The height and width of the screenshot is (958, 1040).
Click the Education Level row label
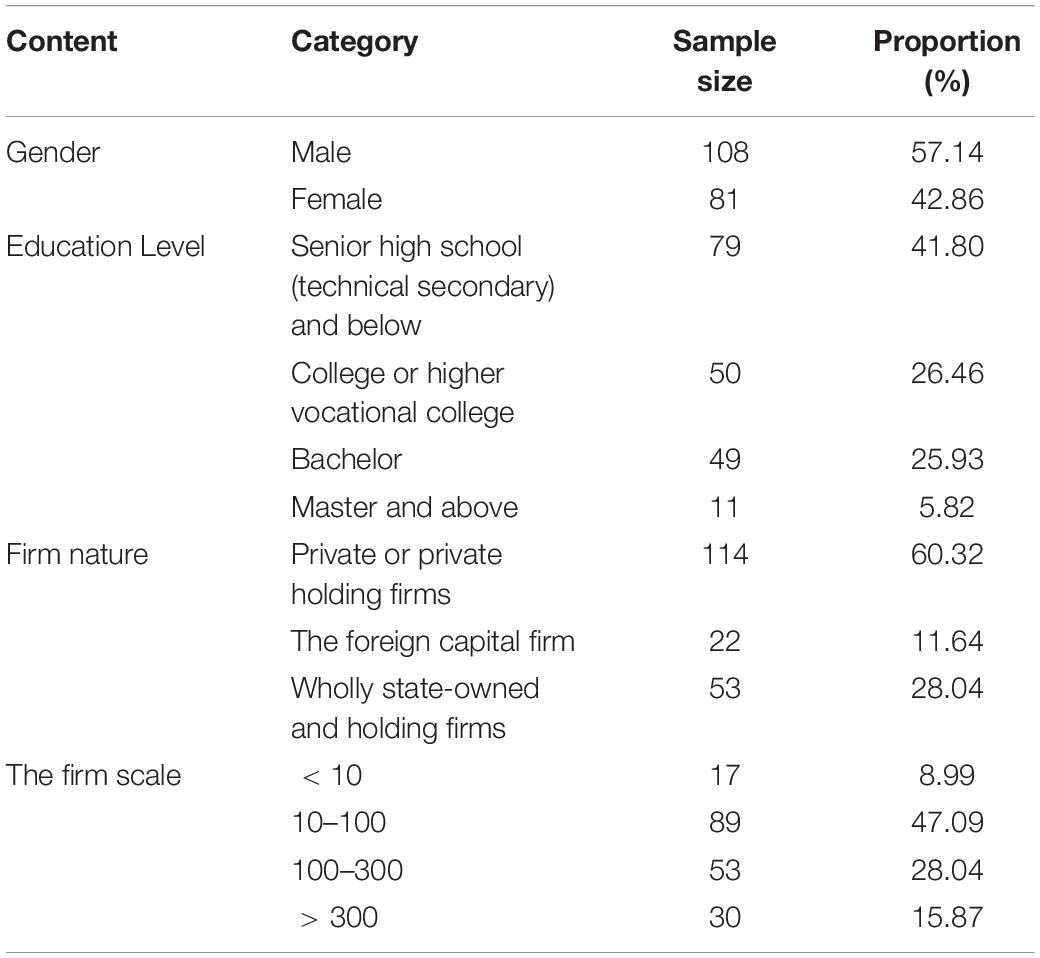105,246
